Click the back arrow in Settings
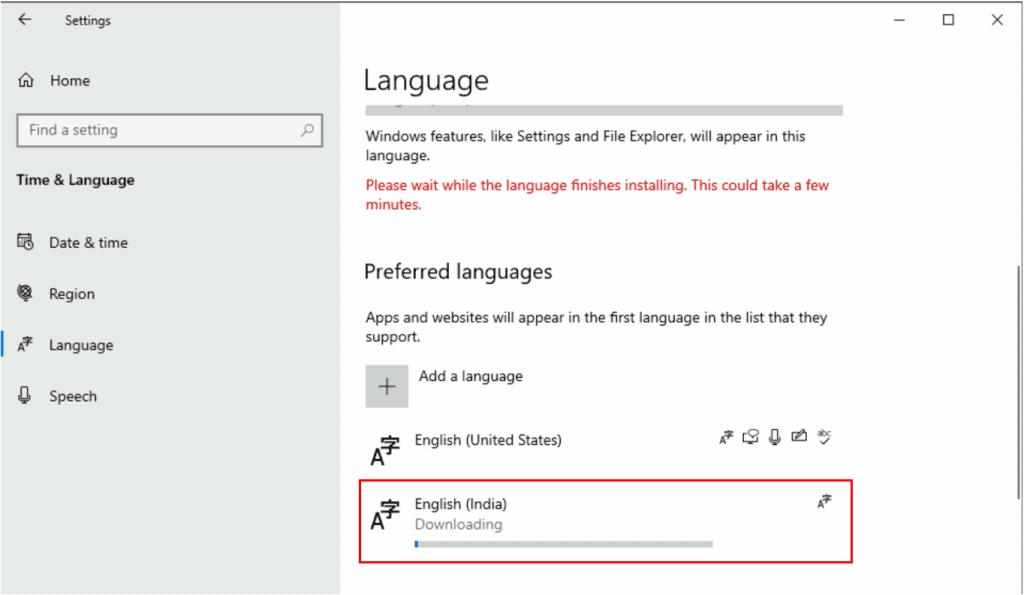This screenshot has width=1024, height=595. 25,20
